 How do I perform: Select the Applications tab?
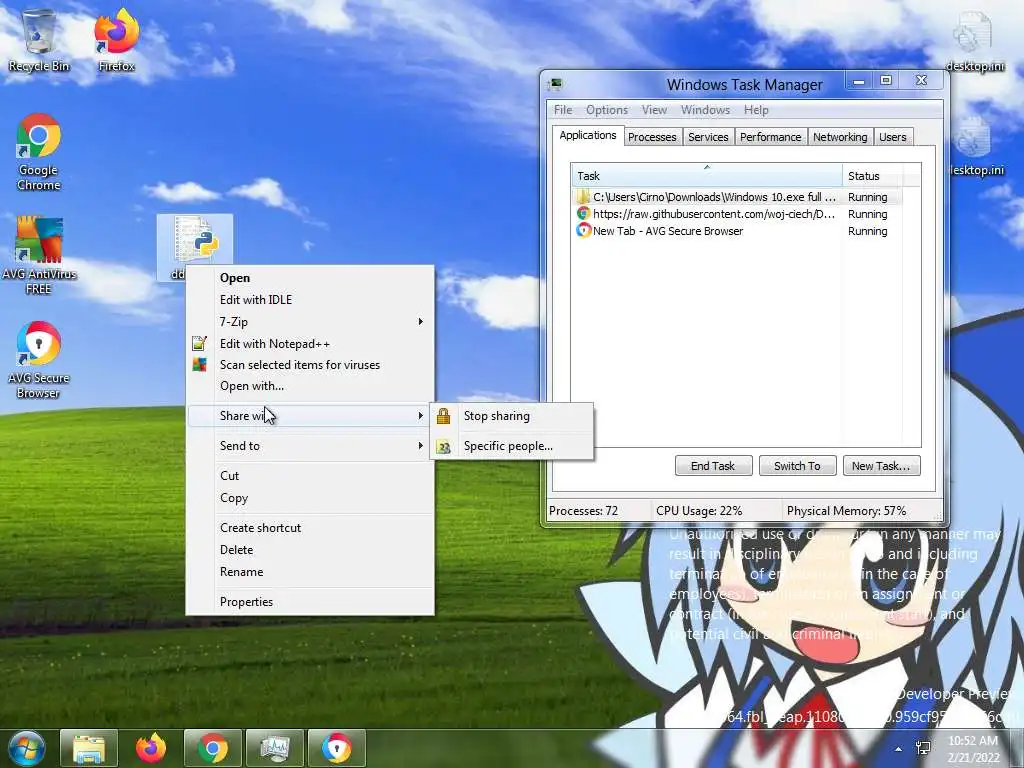tap(588, 135)
